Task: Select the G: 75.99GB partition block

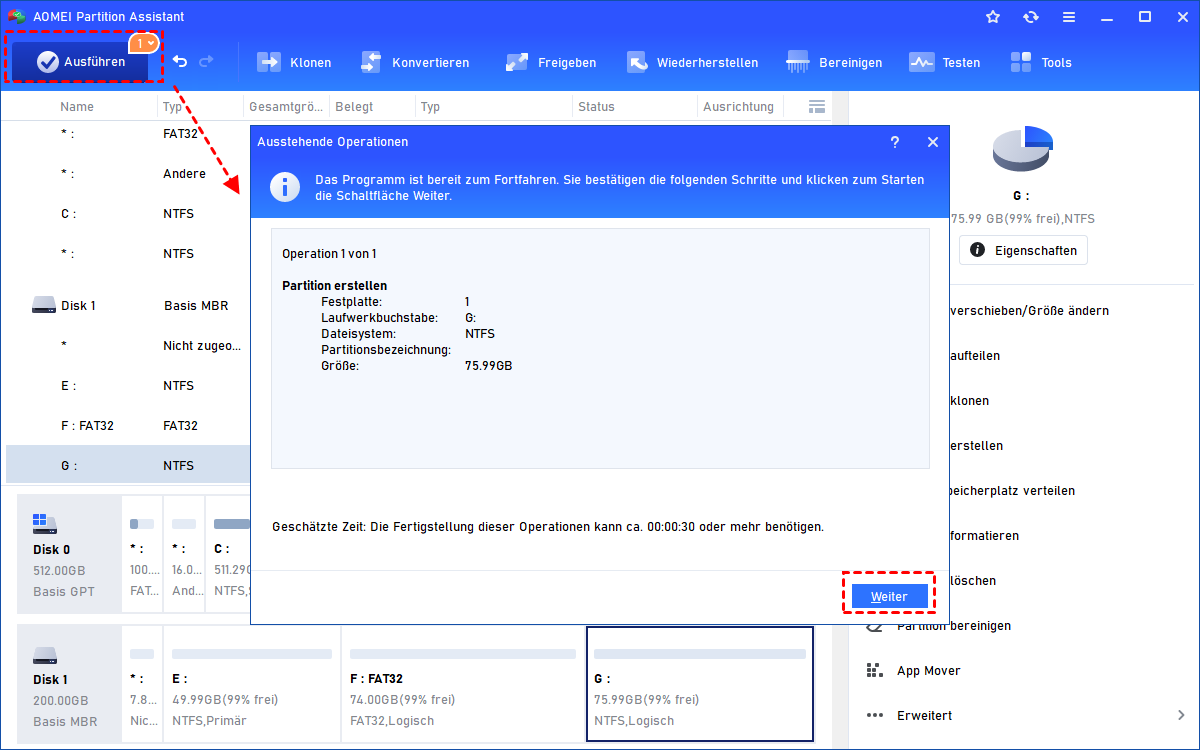Action: [x=700, y=685]
